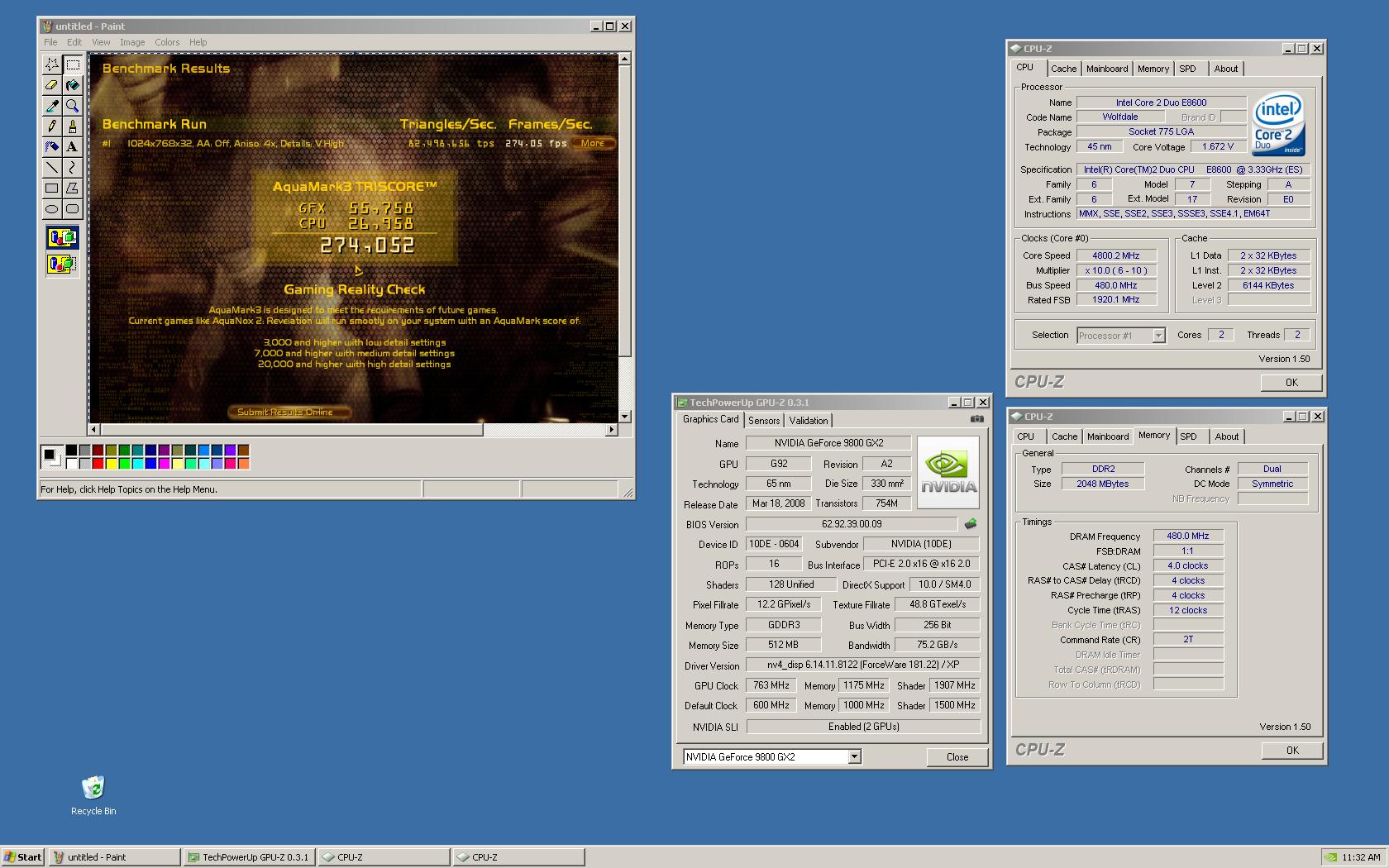The height and width of the screenshot is (868, 1389).
Task: Click the Paint canvas scroll down arrow
Action: tap(625, 416)
